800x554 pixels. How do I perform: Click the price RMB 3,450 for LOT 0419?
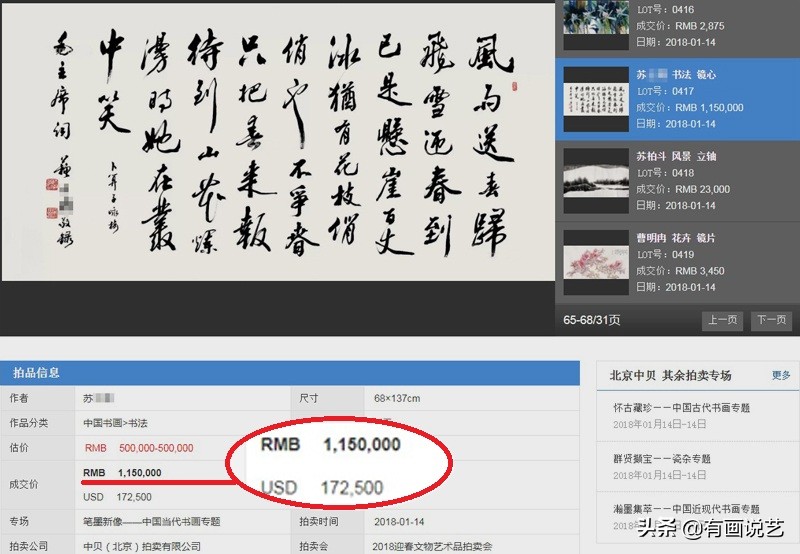699,271
